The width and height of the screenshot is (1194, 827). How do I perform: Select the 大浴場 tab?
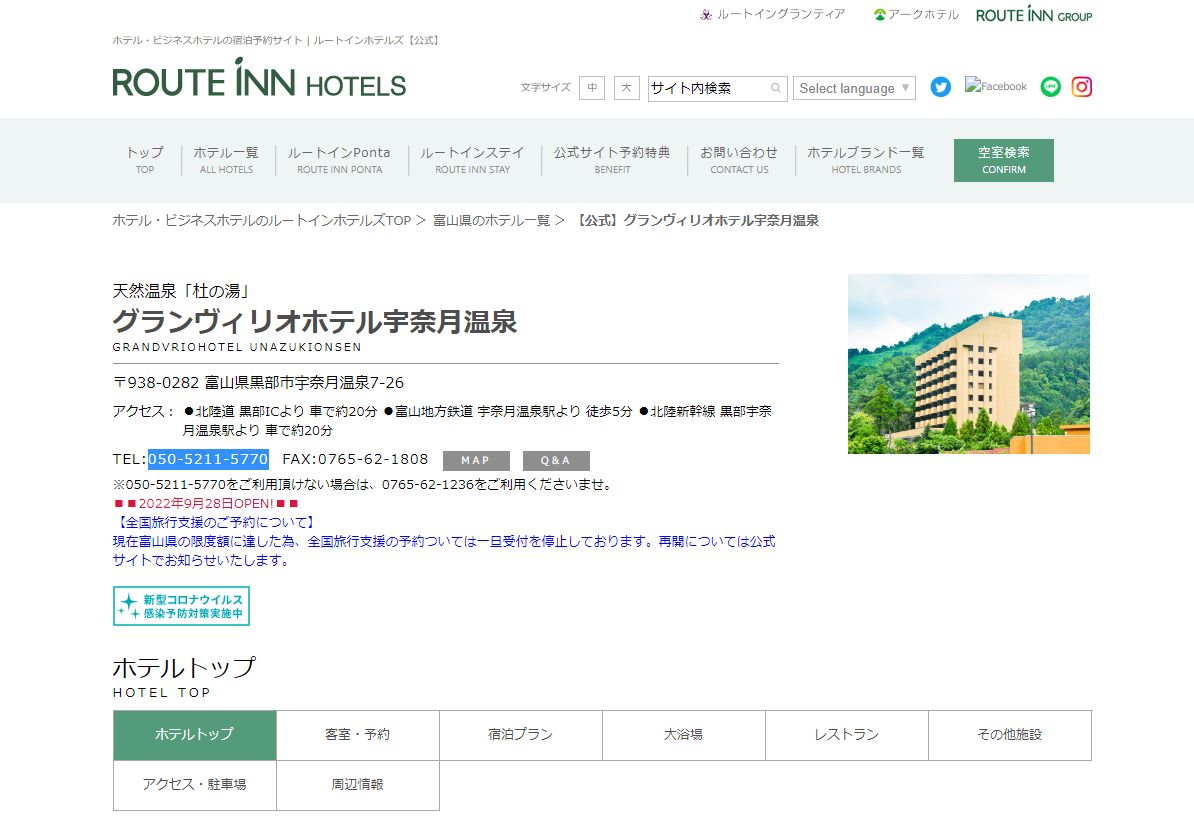pos(683,735)
